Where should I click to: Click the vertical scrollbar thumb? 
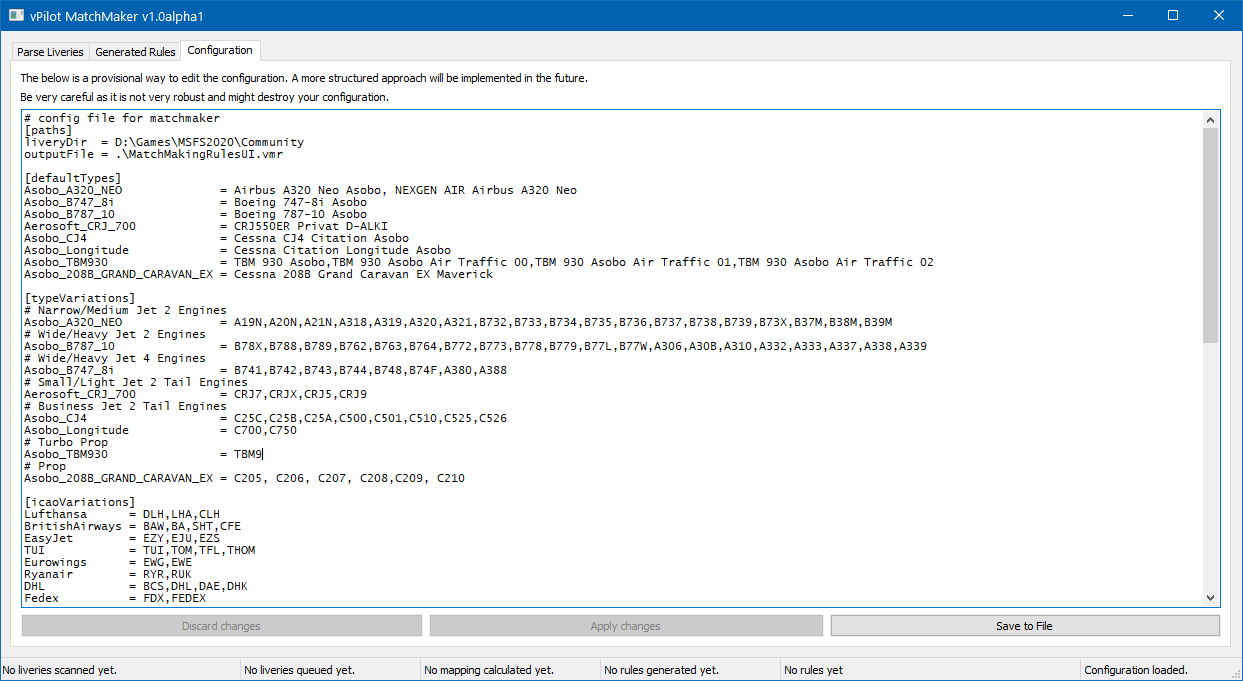1211,235
